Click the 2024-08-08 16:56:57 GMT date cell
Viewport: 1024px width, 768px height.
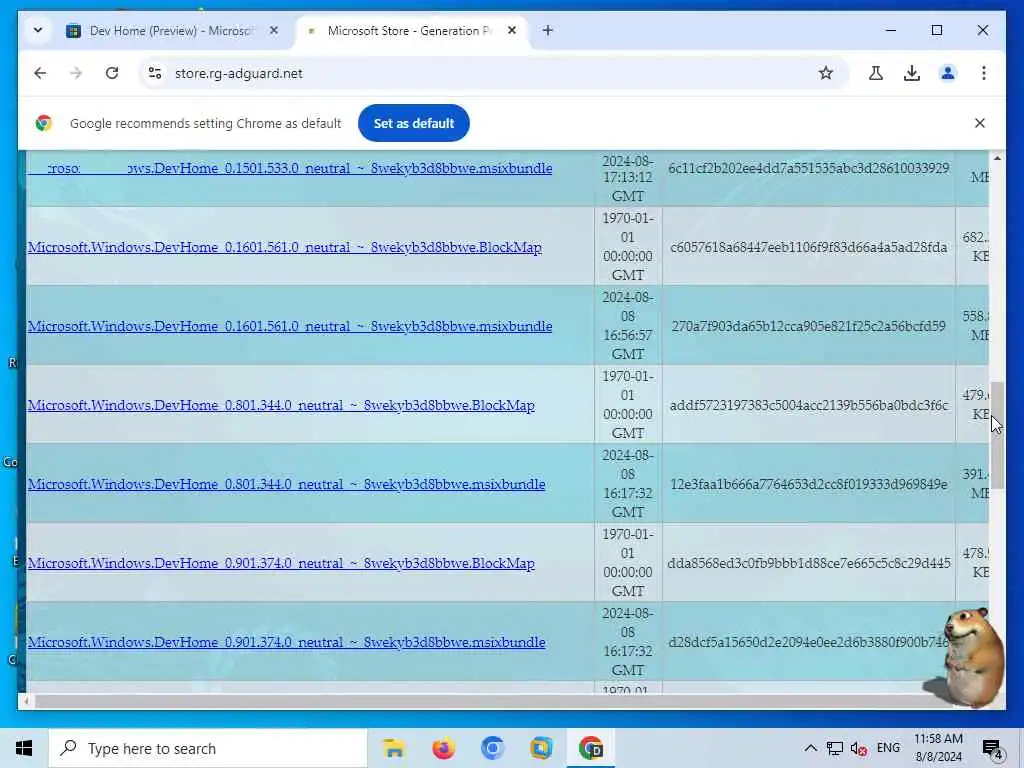pyautogui.click(x=628, y=326)
